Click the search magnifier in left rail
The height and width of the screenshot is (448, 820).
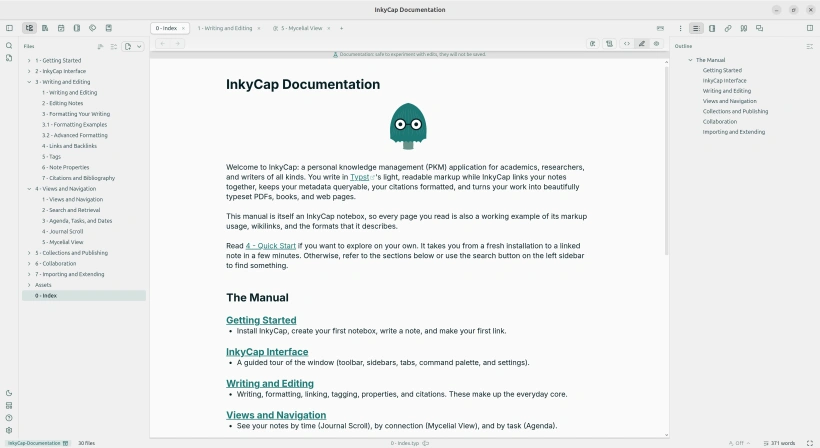(x=9, y=46)
